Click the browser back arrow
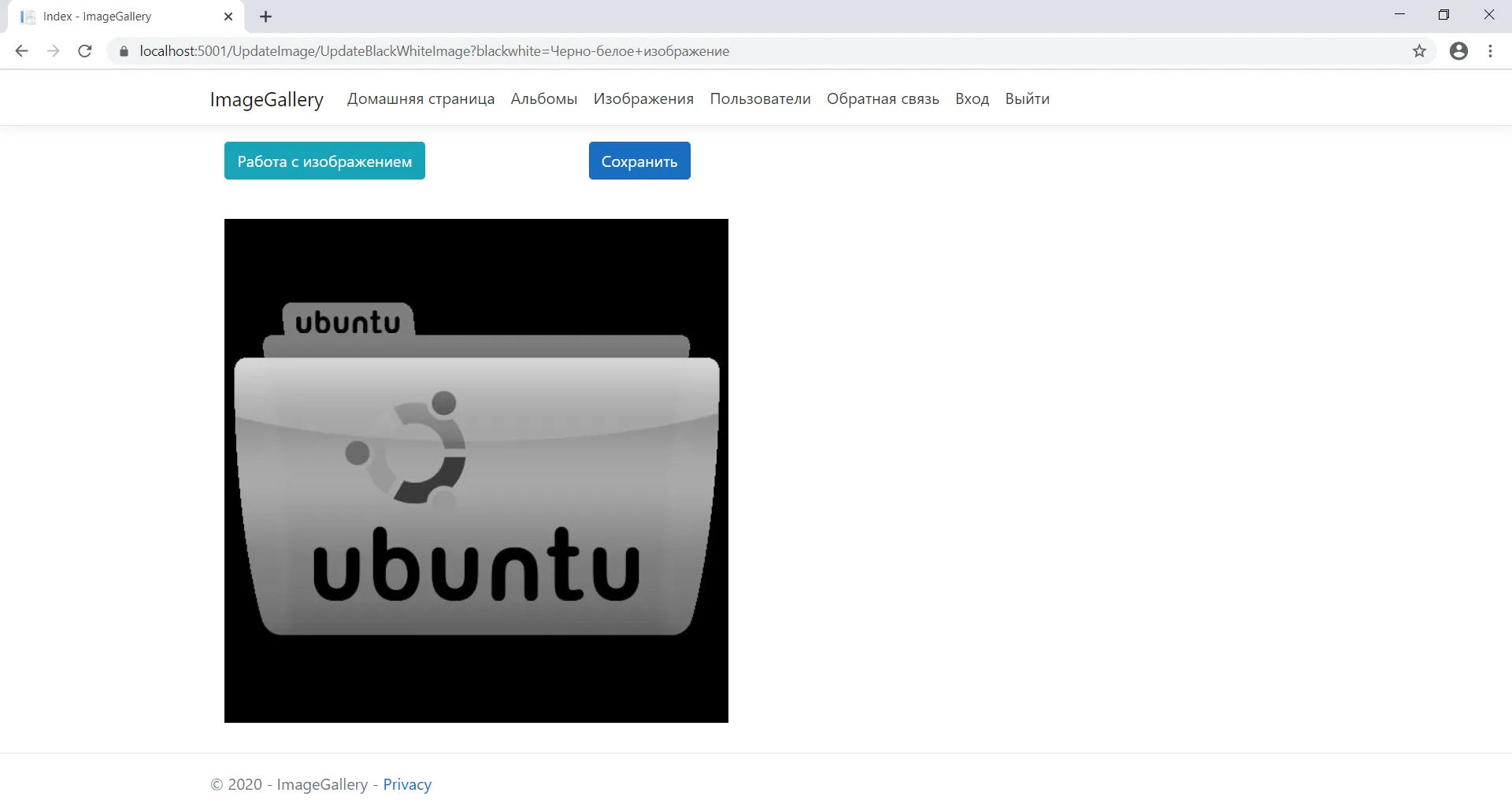 point(21,51)
